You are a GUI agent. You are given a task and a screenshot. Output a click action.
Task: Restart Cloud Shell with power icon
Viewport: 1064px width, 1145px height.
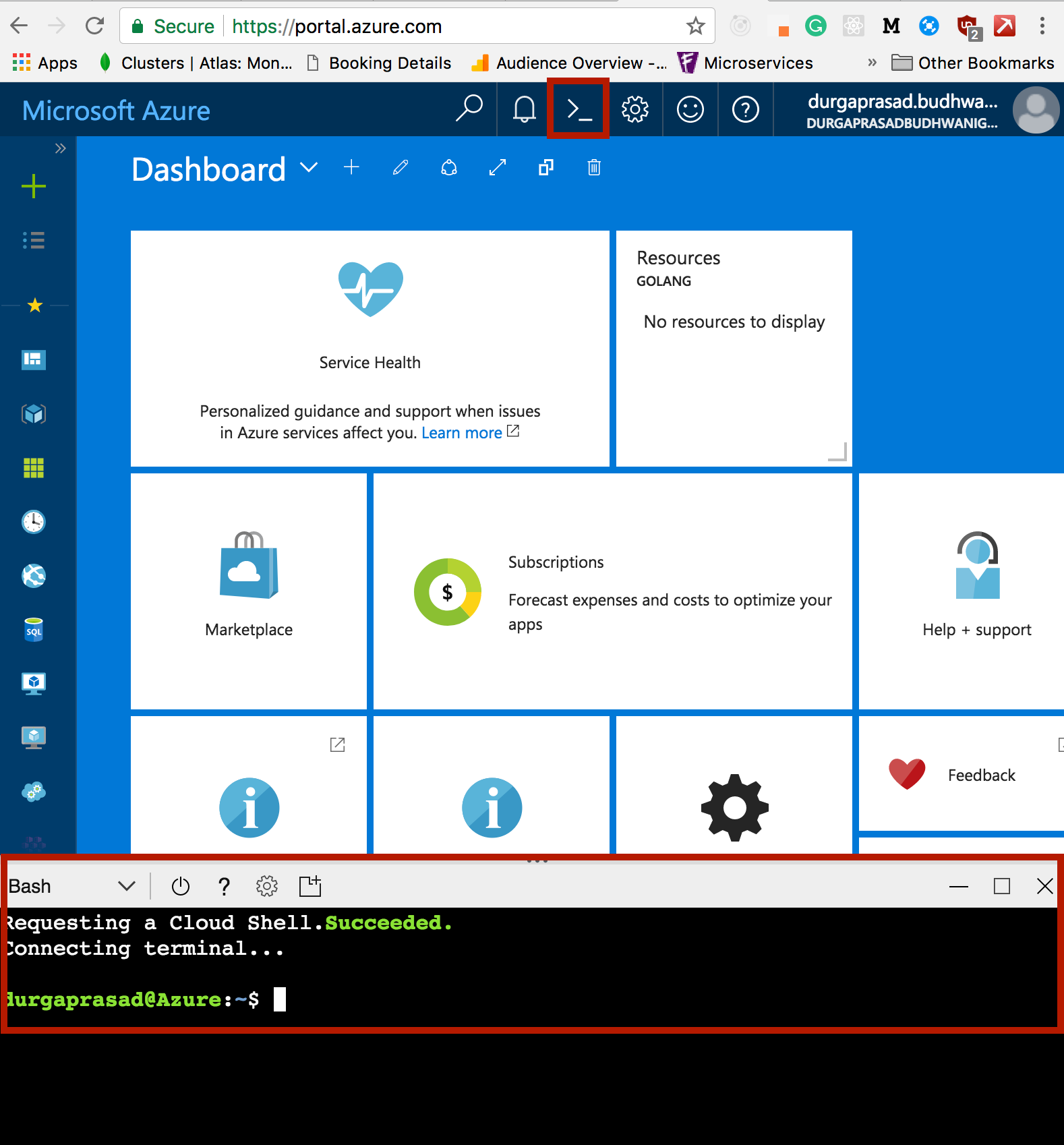181,886
